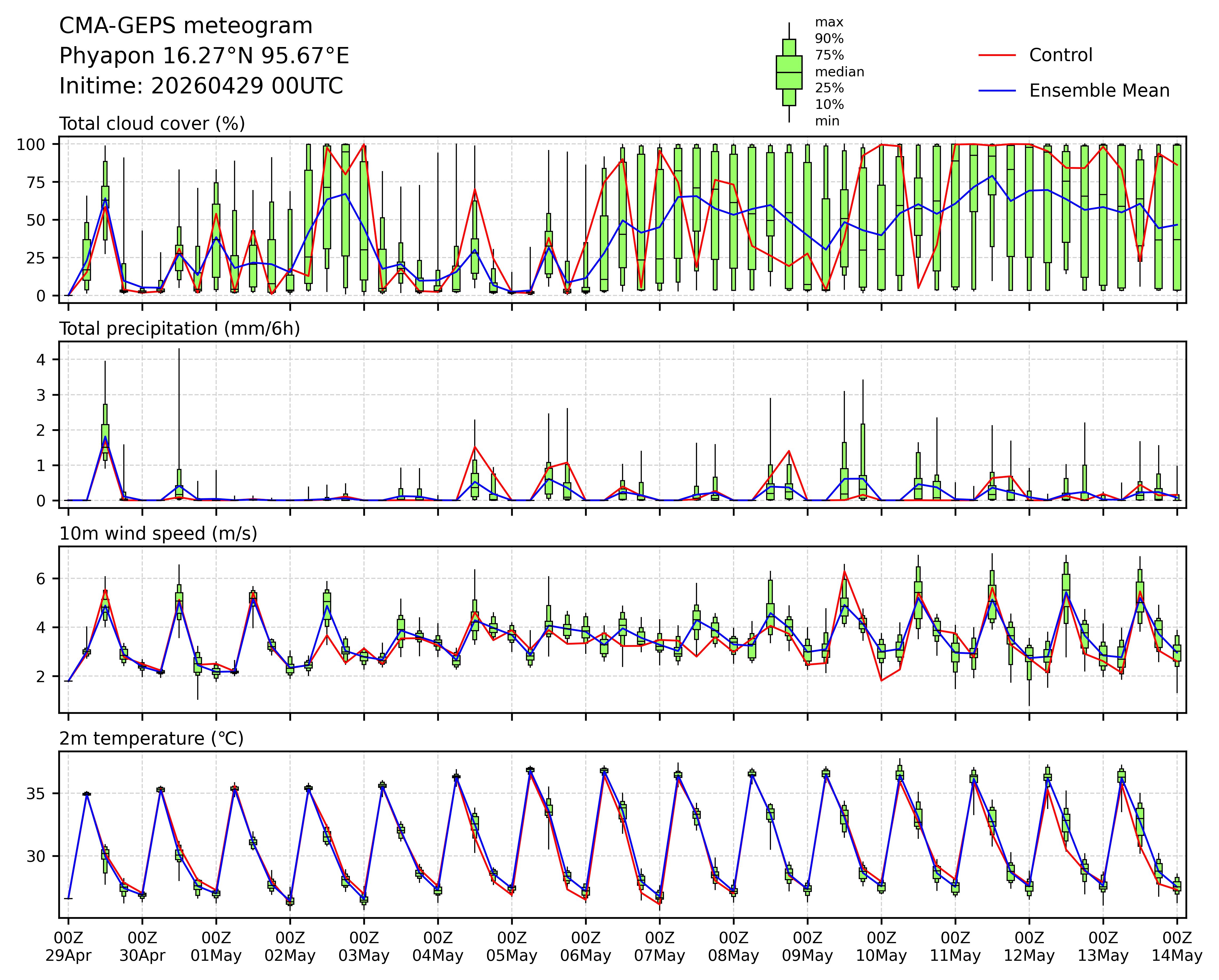
Task: Click the '00Z 29Apr' x-axis label
Action: click(68, 947)
